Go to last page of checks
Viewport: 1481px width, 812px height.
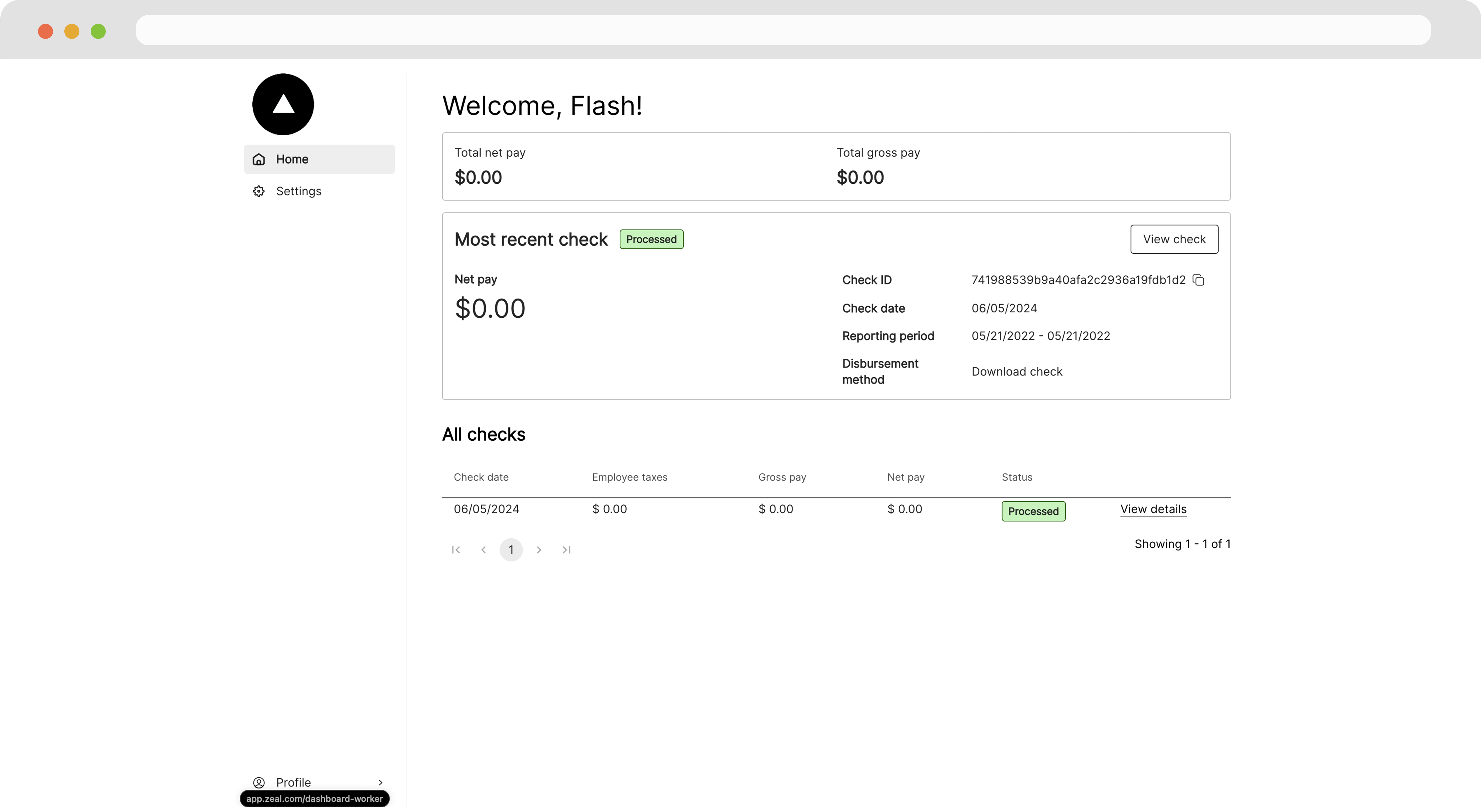pos(566,550)
